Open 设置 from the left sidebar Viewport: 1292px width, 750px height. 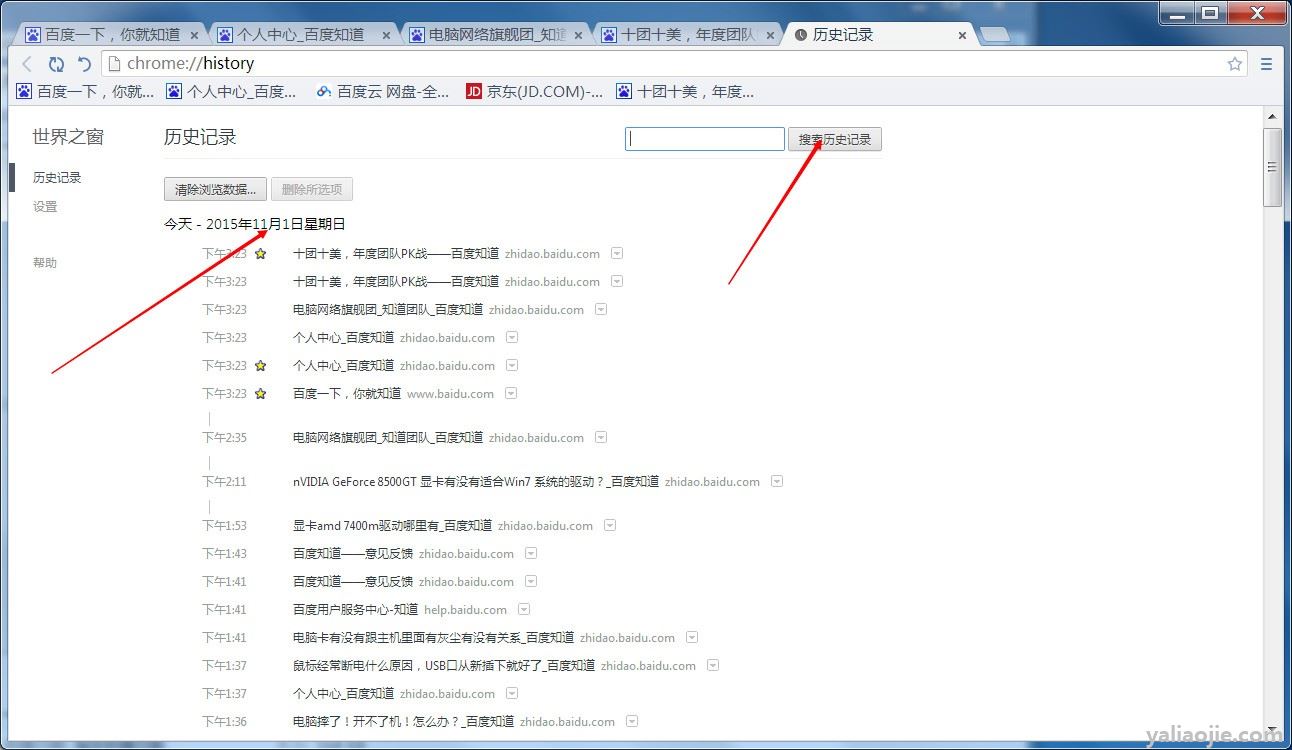45,207
